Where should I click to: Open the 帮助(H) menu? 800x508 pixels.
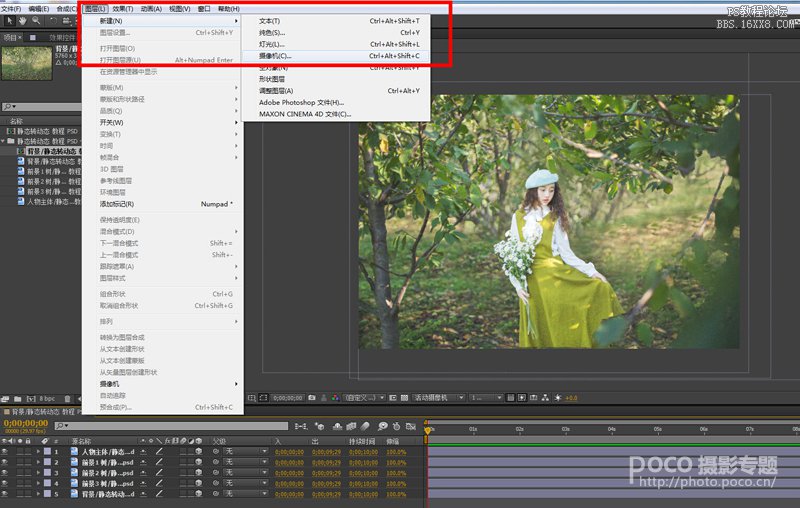click(x=229, y=9)
